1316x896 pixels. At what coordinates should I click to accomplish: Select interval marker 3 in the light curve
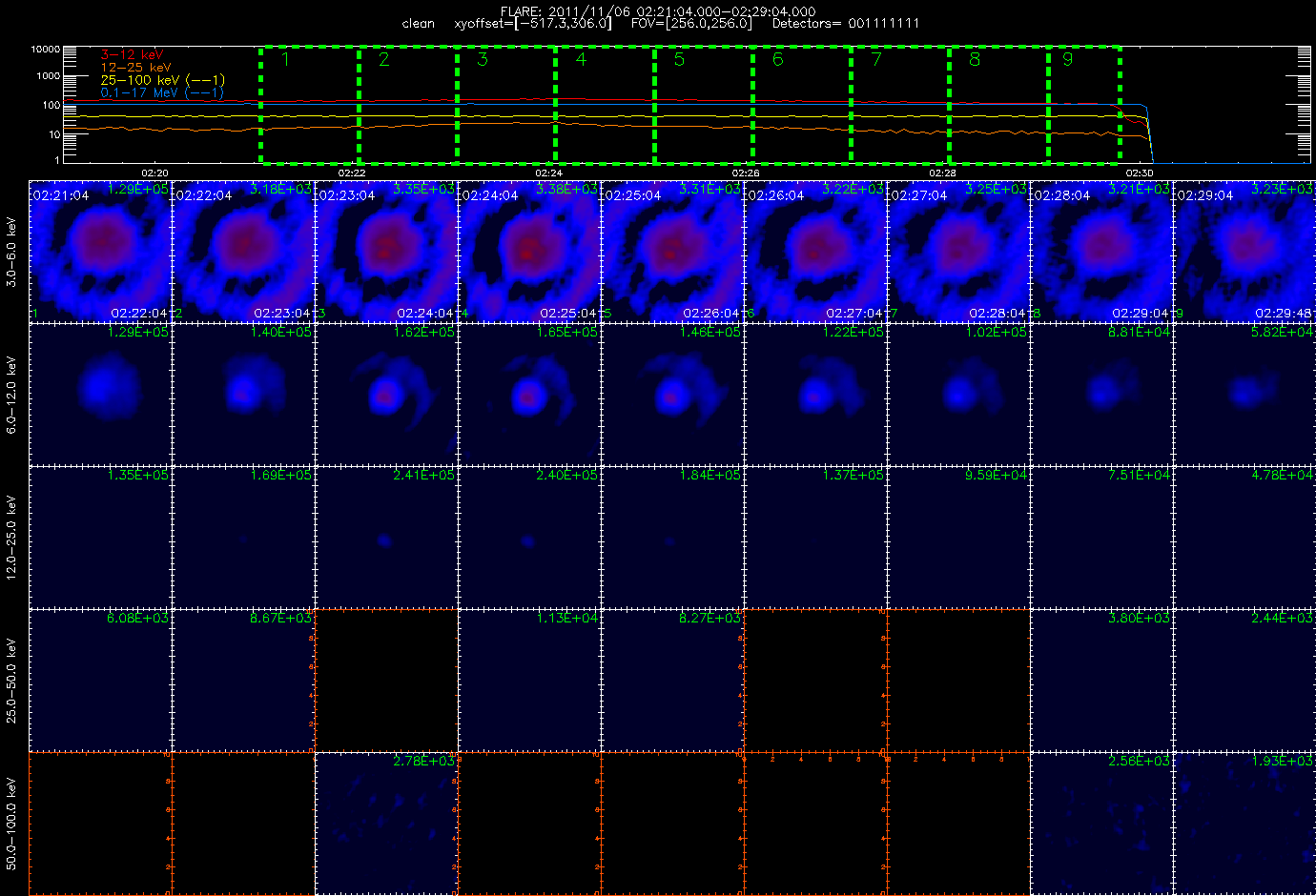pyautogui.click(x=483, y=59)
